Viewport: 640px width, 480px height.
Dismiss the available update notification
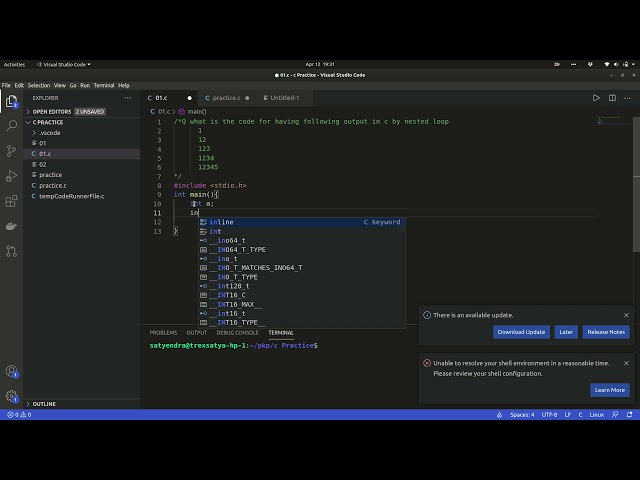click(x=626, y=315)
